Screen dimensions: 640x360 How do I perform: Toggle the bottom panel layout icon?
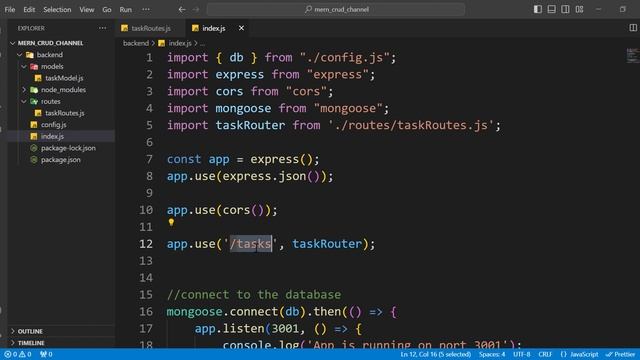pyautogui.click(x=551, y=9)
